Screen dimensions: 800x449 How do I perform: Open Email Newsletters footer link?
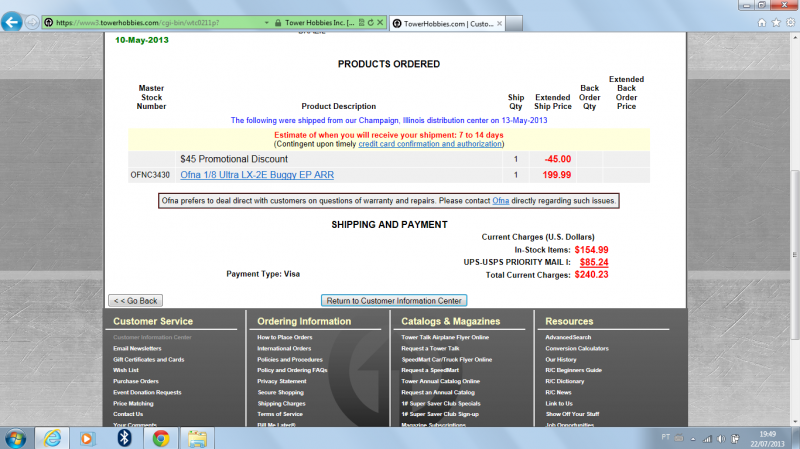pos(137,348)
